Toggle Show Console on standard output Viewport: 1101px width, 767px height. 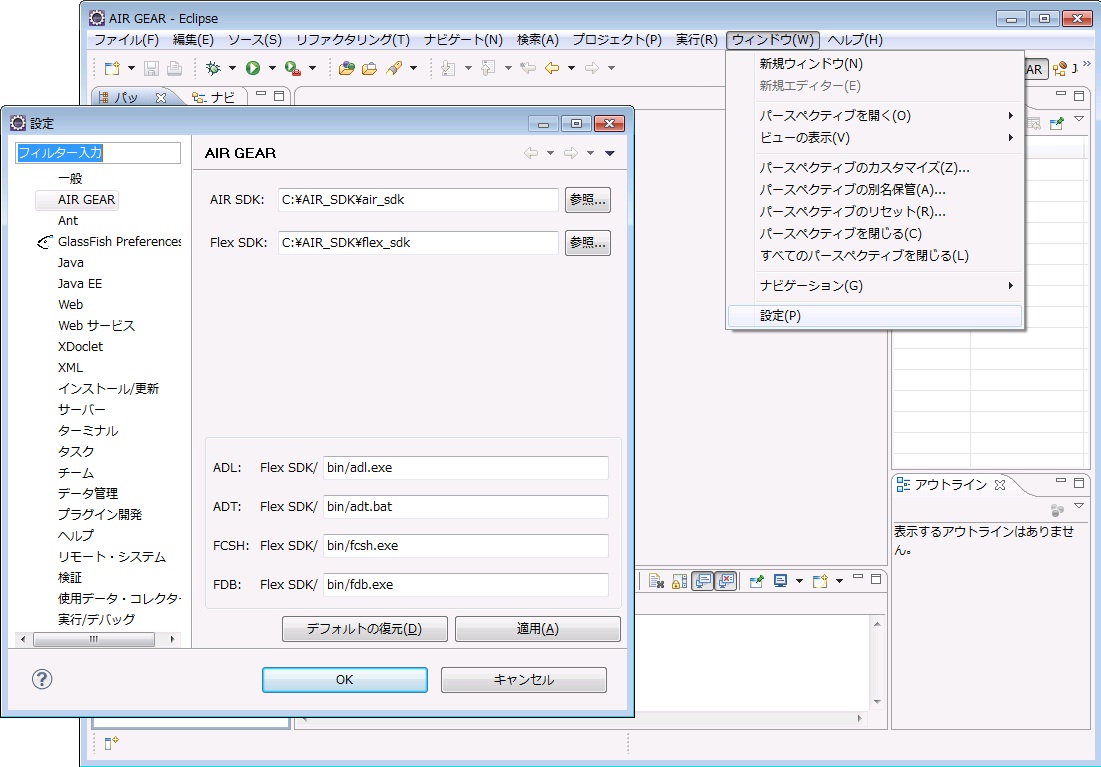(x=703, y=581)
